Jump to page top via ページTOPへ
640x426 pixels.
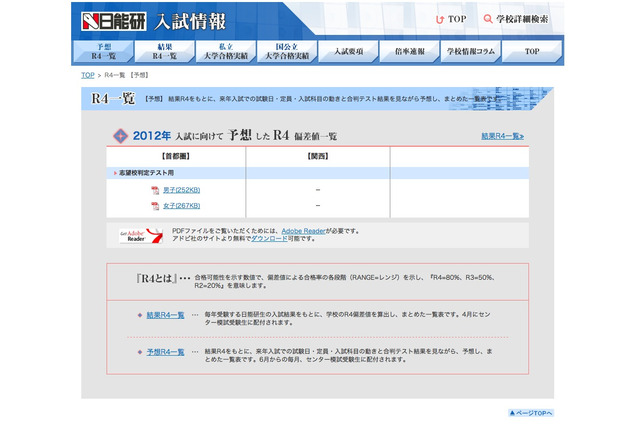coord(531,413)
